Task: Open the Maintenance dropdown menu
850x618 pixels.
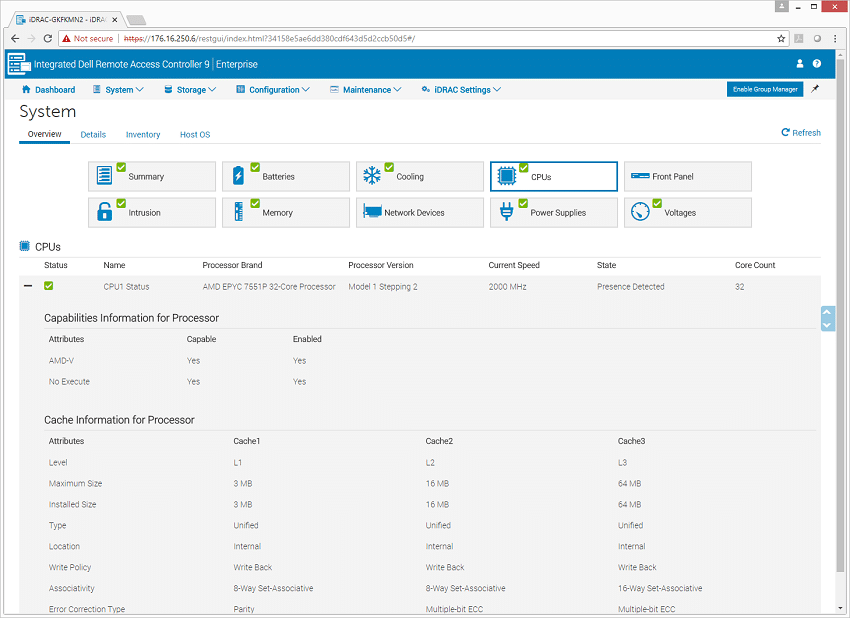Action: [x=366, y=89]
